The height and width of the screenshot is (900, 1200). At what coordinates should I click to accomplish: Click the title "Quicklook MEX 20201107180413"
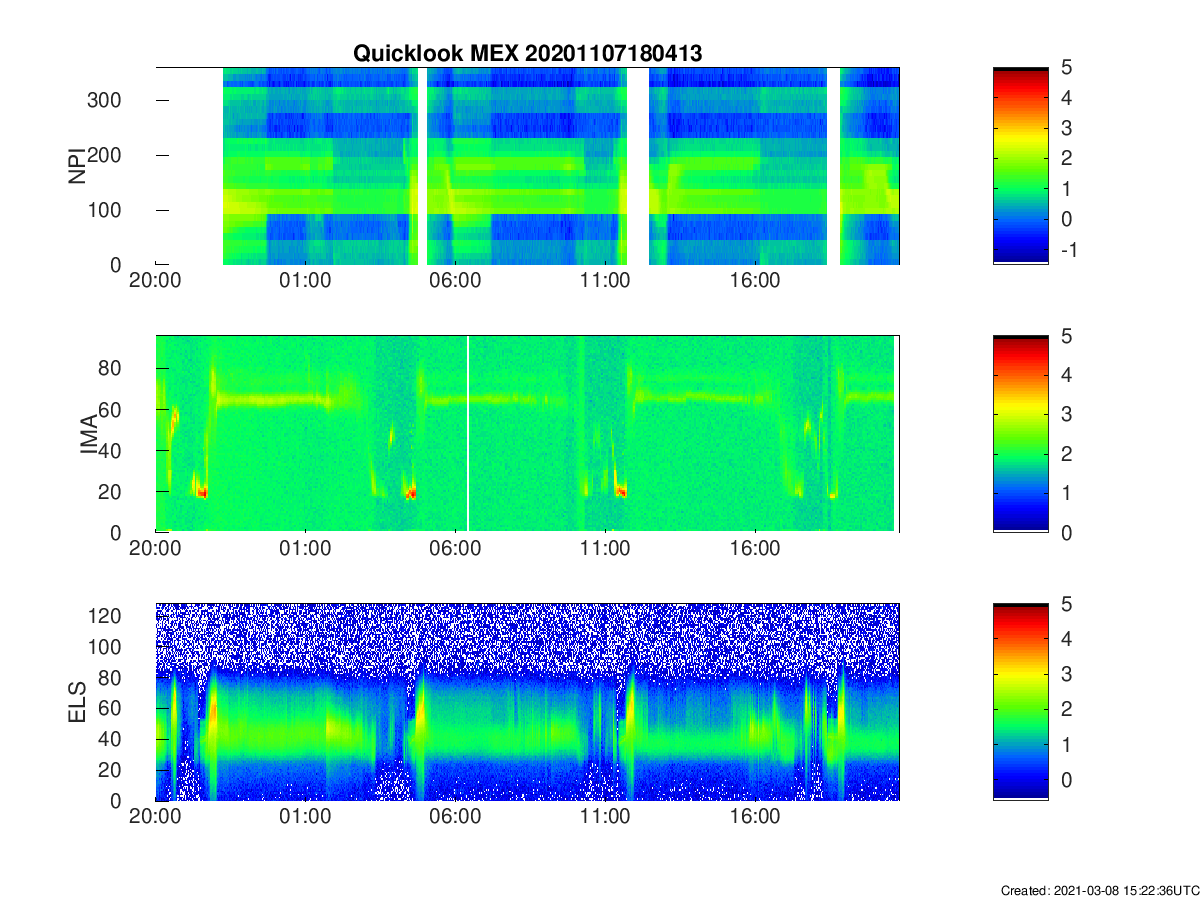(527, 54)
